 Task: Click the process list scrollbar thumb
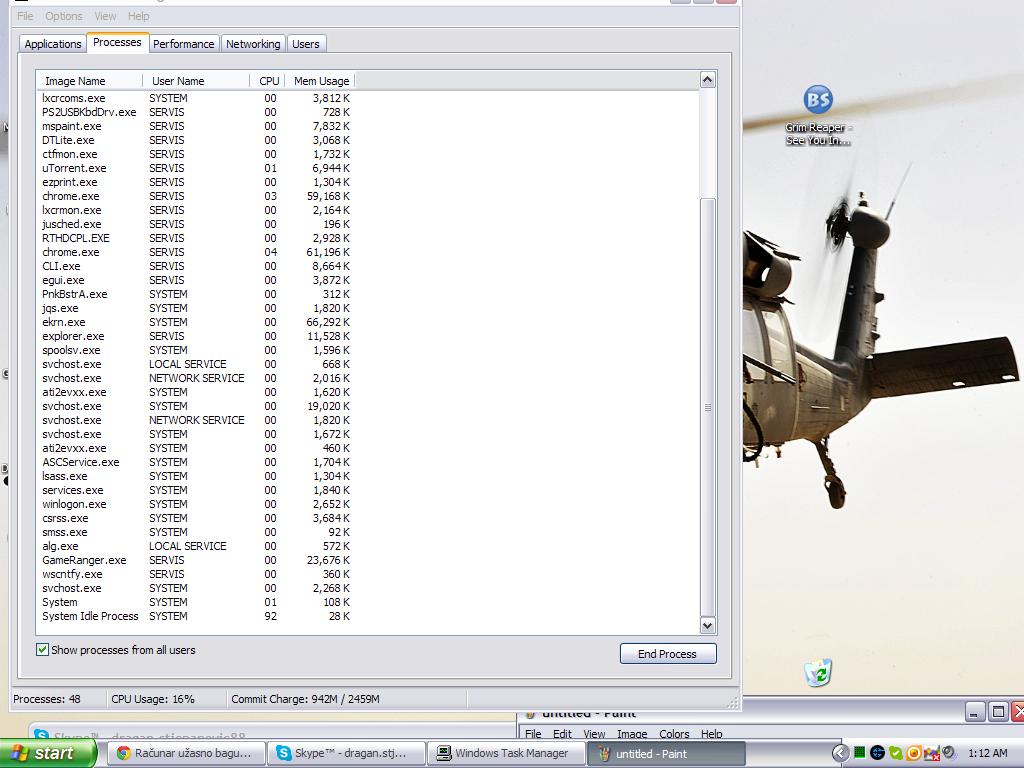pos(707,406)
